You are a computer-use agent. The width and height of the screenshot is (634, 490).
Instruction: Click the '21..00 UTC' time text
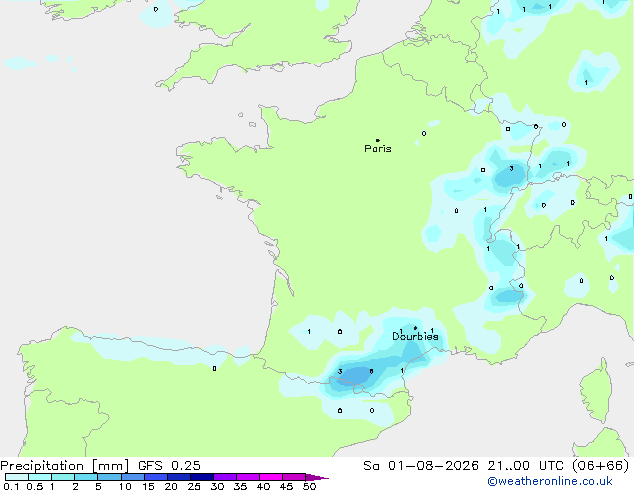[x=525, y=466]
